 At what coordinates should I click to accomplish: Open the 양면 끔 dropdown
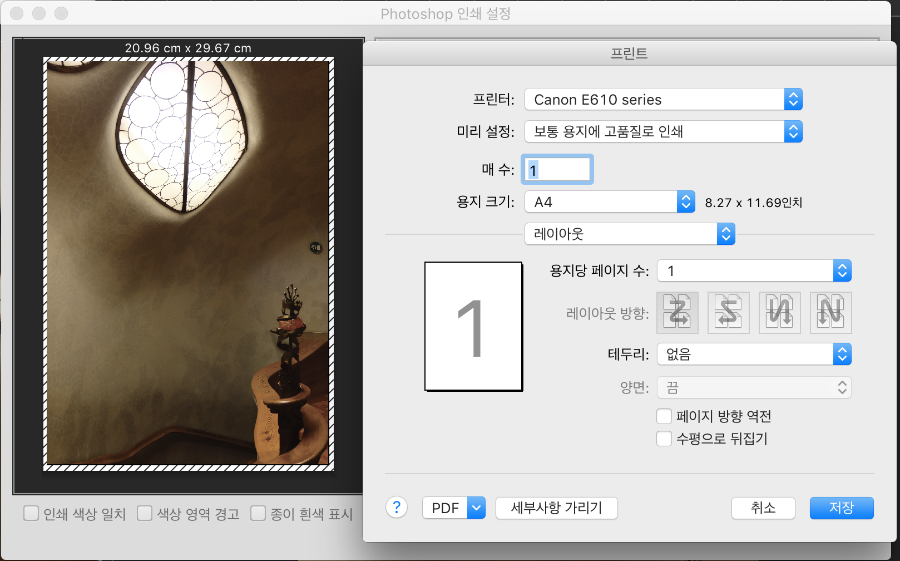click(754, 388)
